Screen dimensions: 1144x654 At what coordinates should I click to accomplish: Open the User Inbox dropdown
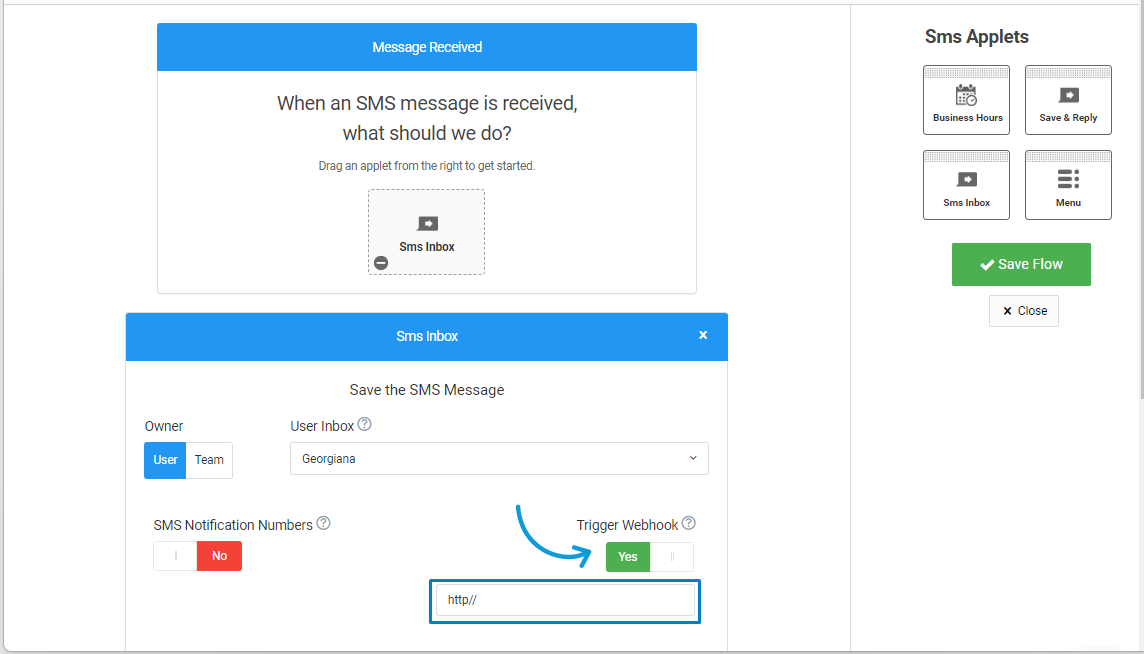coord(499,459)
